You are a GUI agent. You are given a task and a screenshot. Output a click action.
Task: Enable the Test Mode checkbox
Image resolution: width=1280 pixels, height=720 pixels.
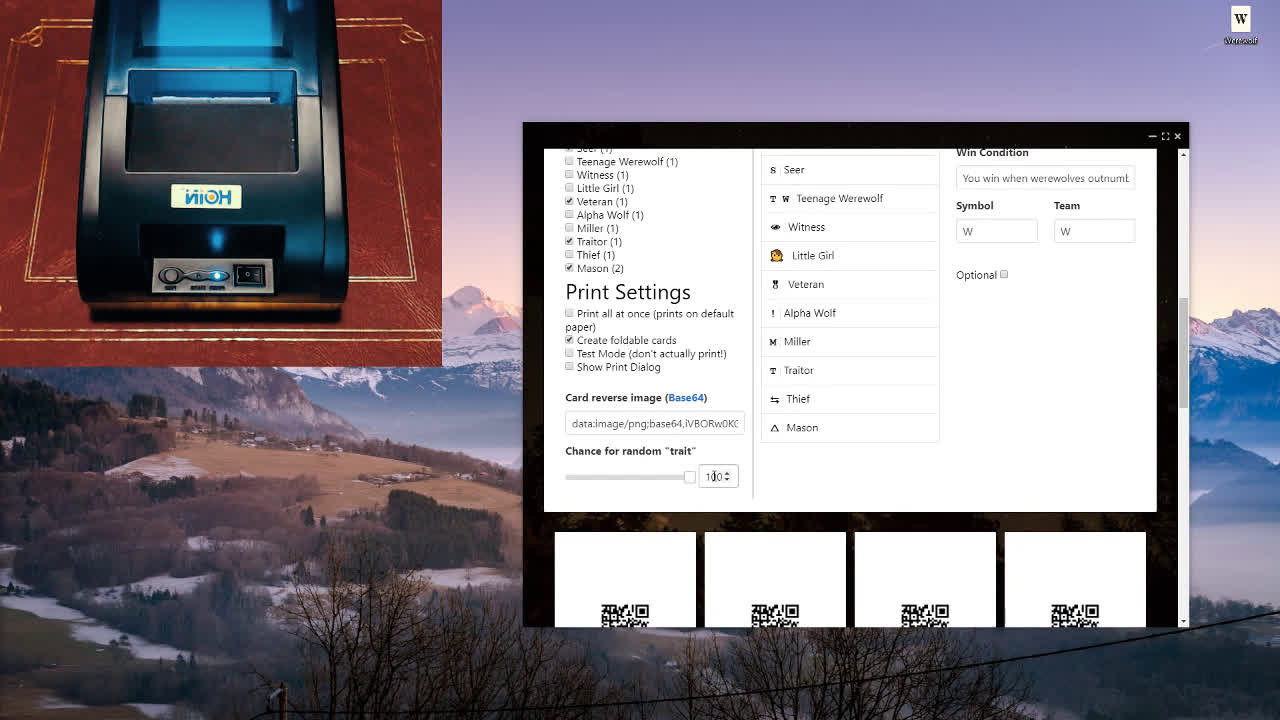(570, 353)
